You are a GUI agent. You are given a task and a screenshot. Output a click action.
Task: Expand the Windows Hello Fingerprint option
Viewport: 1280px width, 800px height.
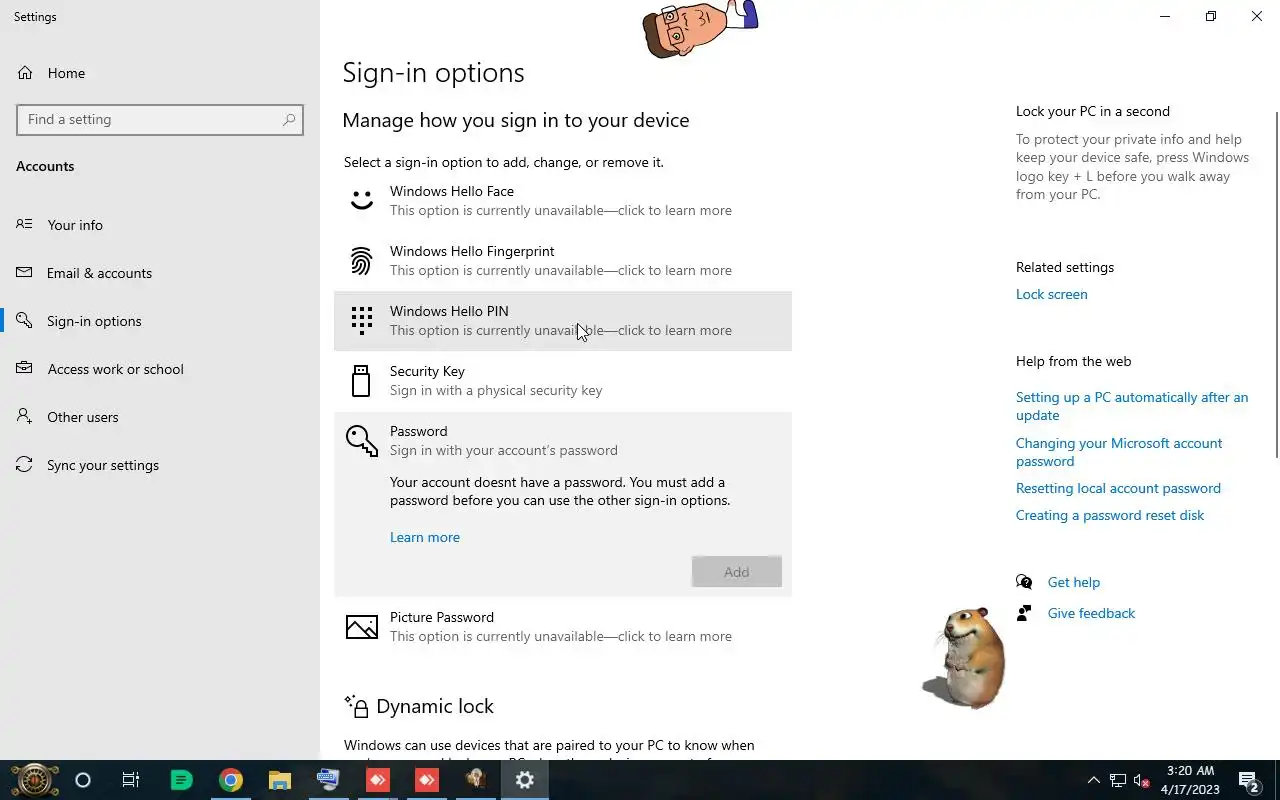pyautogui.click(x=563, y=261)
